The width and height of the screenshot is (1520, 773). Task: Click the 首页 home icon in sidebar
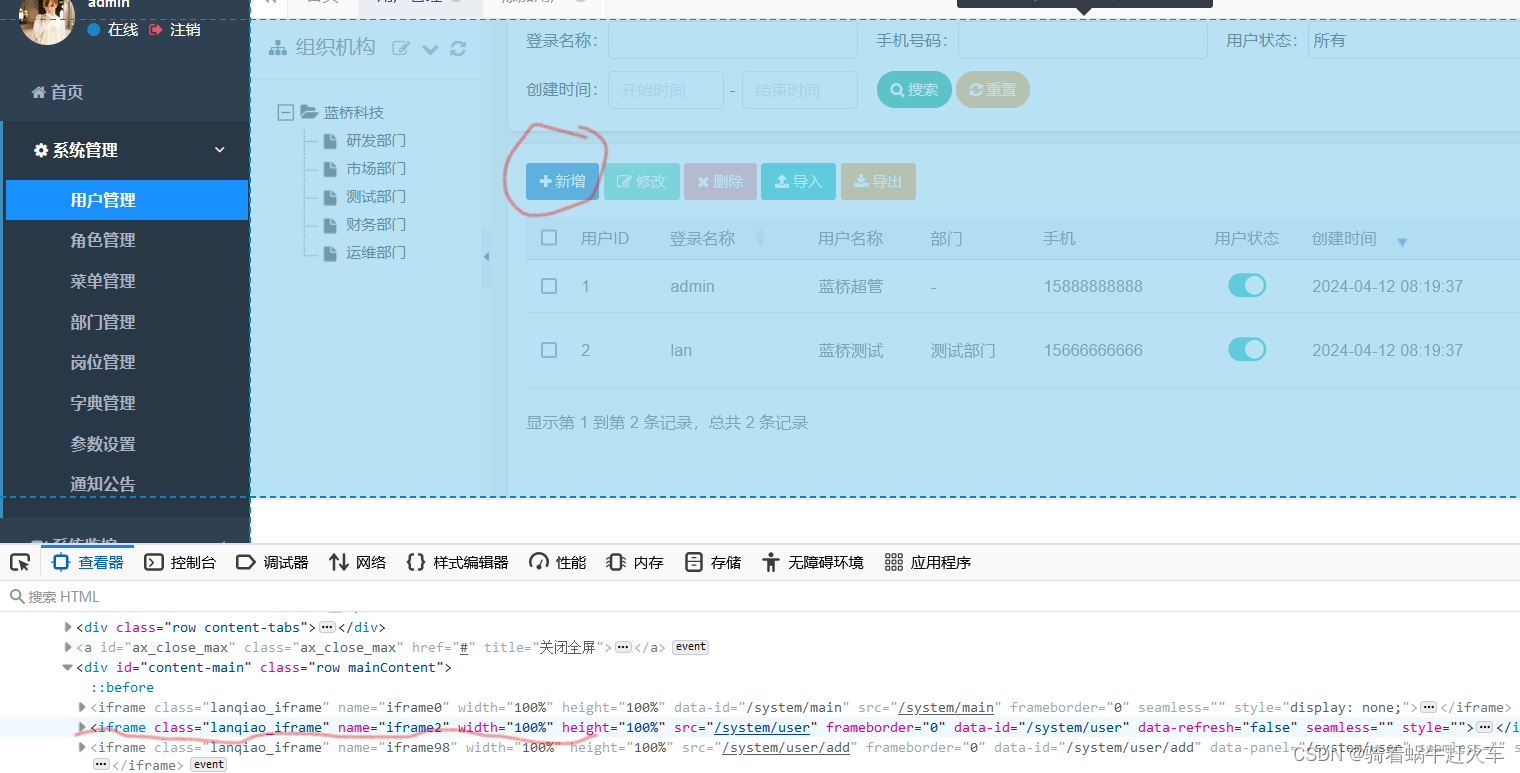click(41, 91)
